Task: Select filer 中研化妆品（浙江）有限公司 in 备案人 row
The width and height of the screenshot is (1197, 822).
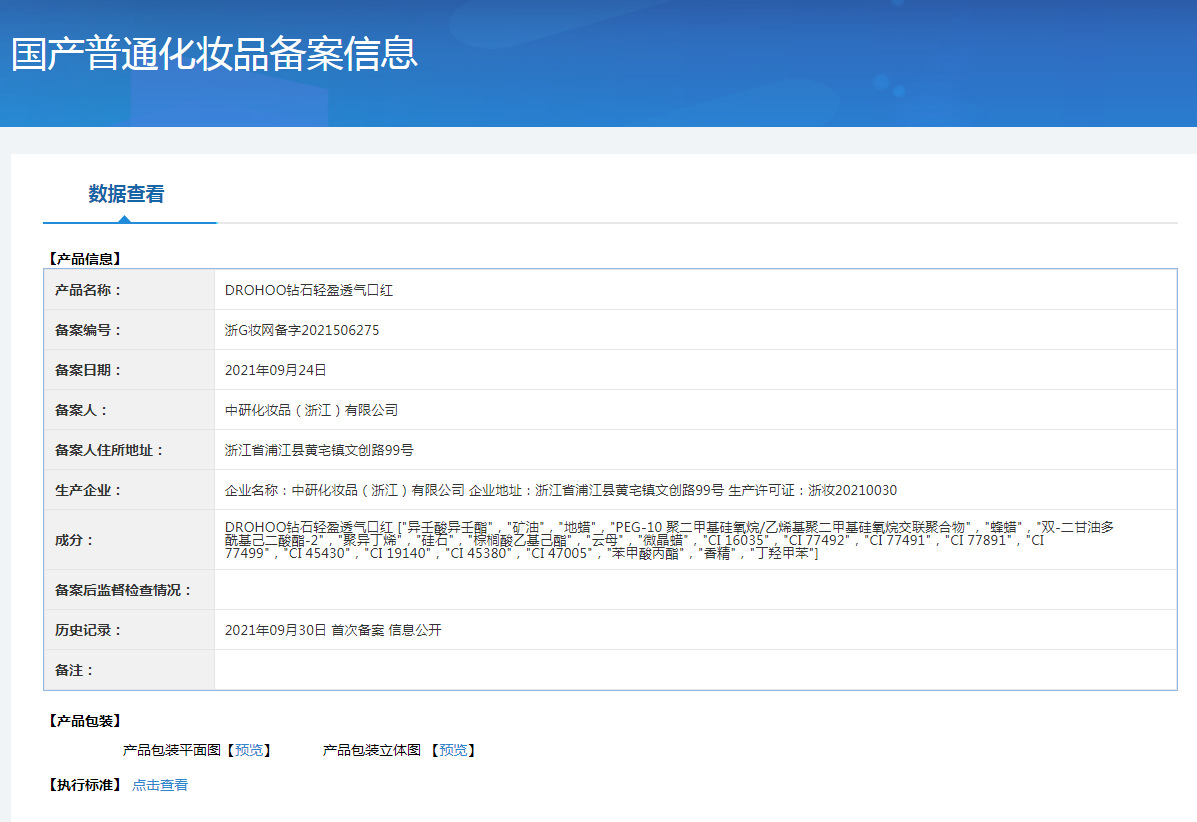Action: pyautogui.click(x=311, y=410)
